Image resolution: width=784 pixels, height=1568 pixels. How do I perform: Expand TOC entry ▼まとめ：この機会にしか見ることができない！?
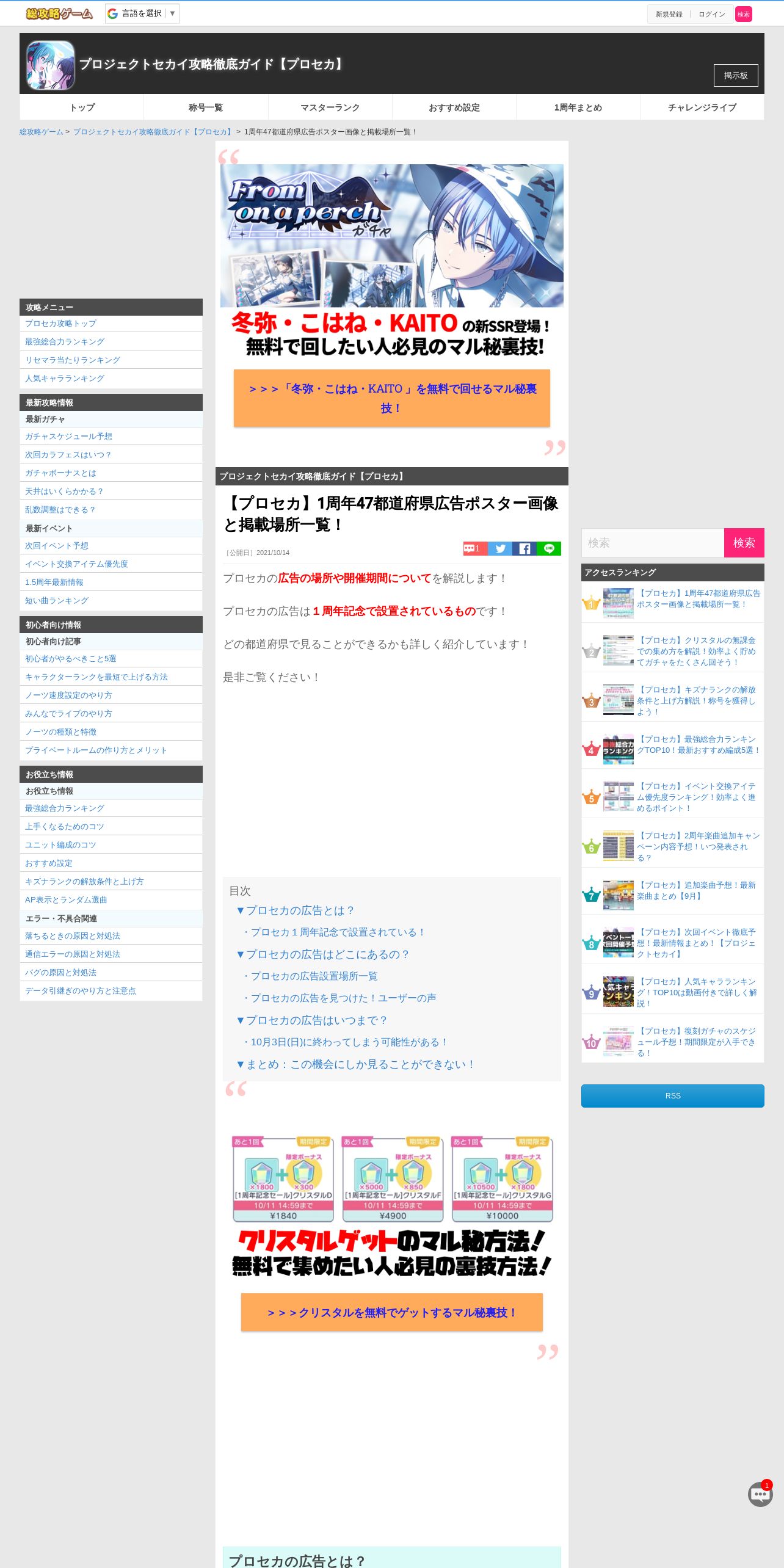[355, 1064]
